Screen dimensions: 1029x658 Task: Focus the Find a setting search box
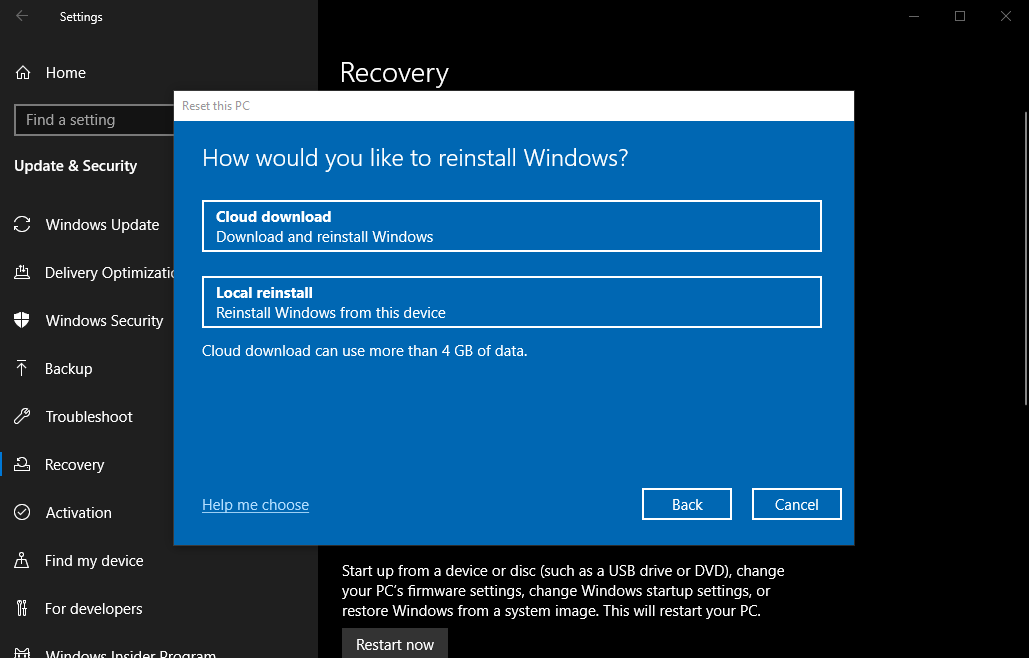(94, 120)
